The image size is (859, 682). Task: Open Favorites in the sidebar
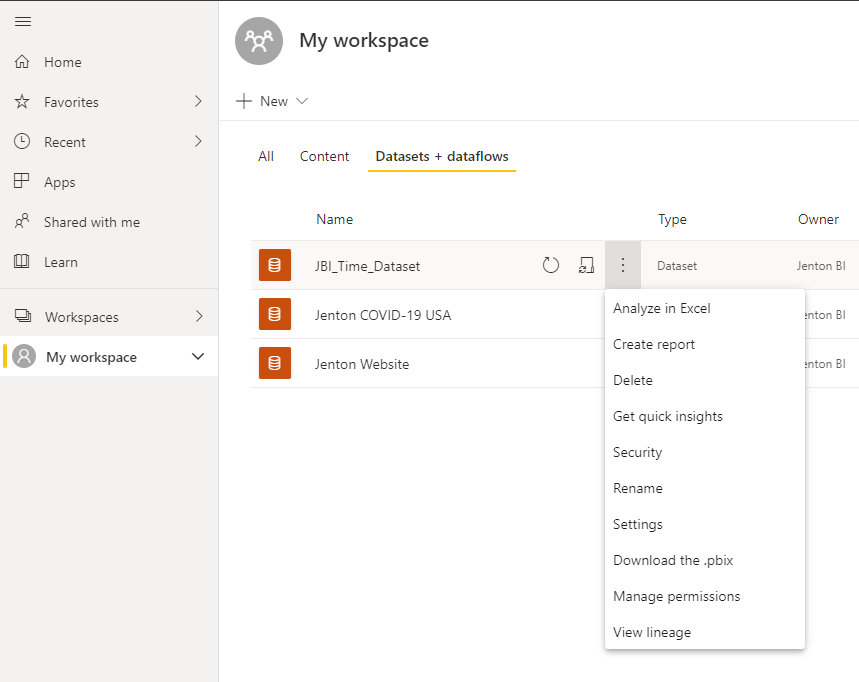(71, 102)
